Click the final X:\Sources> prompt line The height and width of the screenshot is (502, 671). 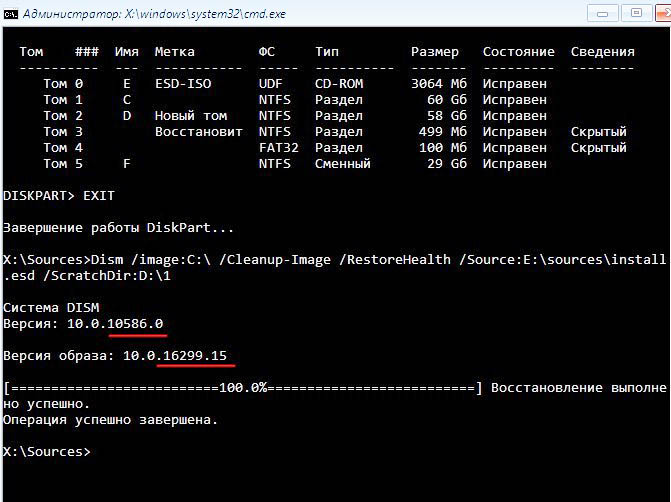point(46,452)
